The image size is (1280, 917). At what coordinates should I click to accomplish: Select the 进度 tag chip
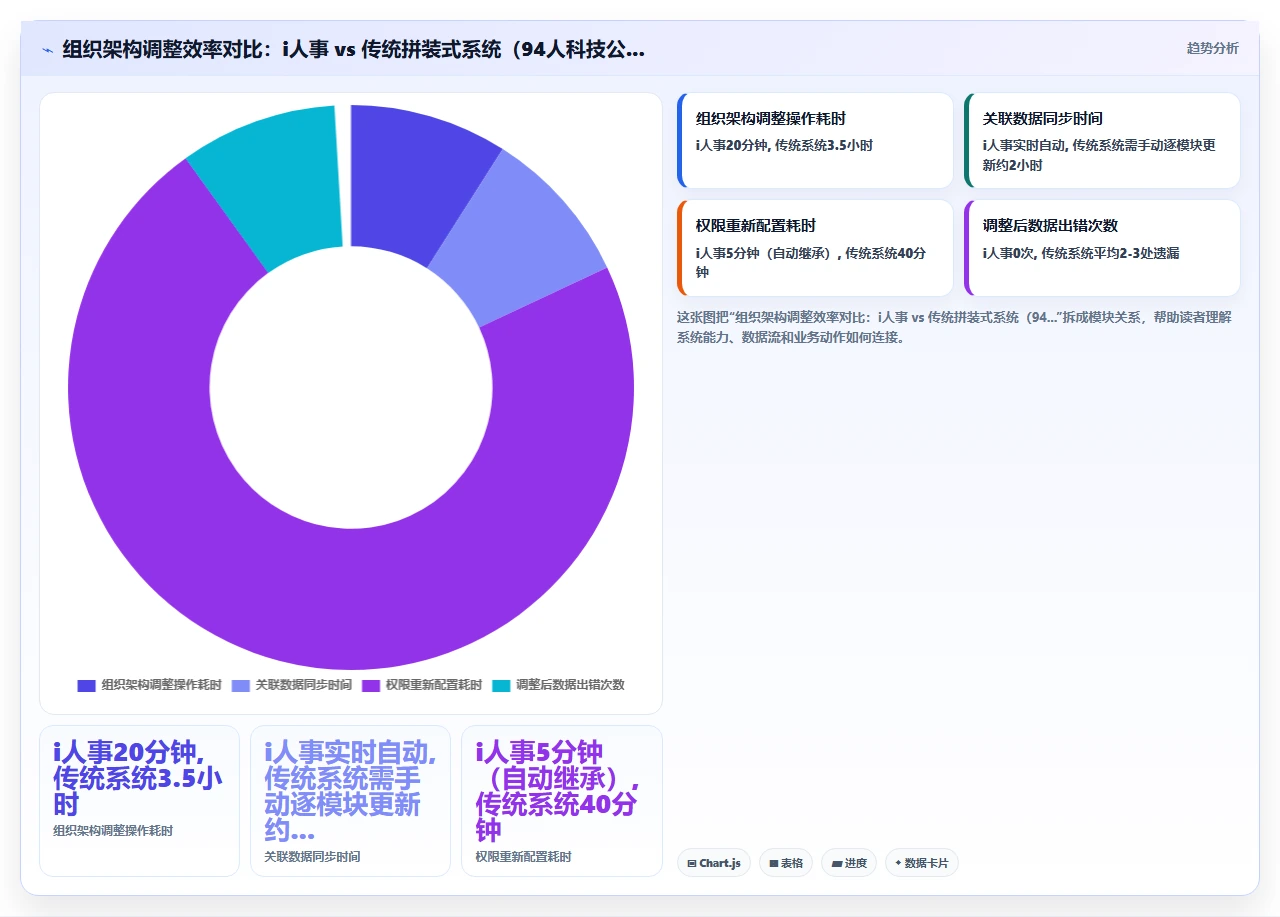tap(849, 863)
